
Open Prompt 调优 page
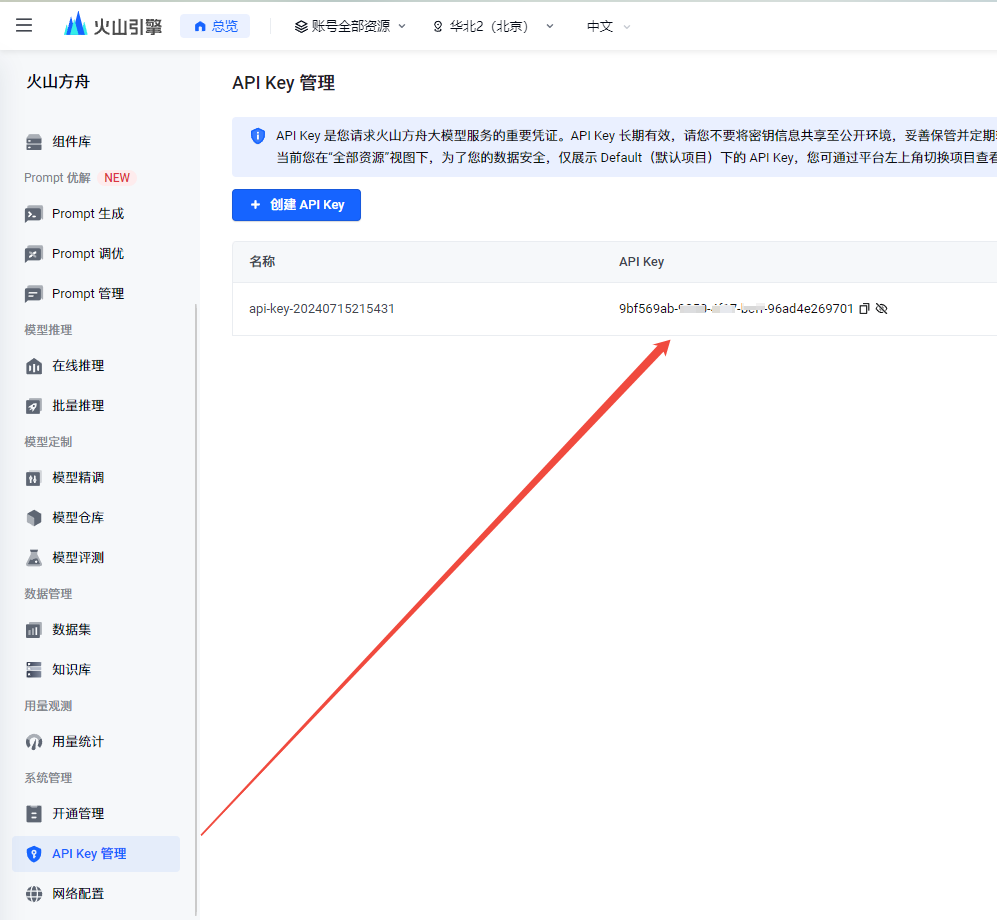88,254
